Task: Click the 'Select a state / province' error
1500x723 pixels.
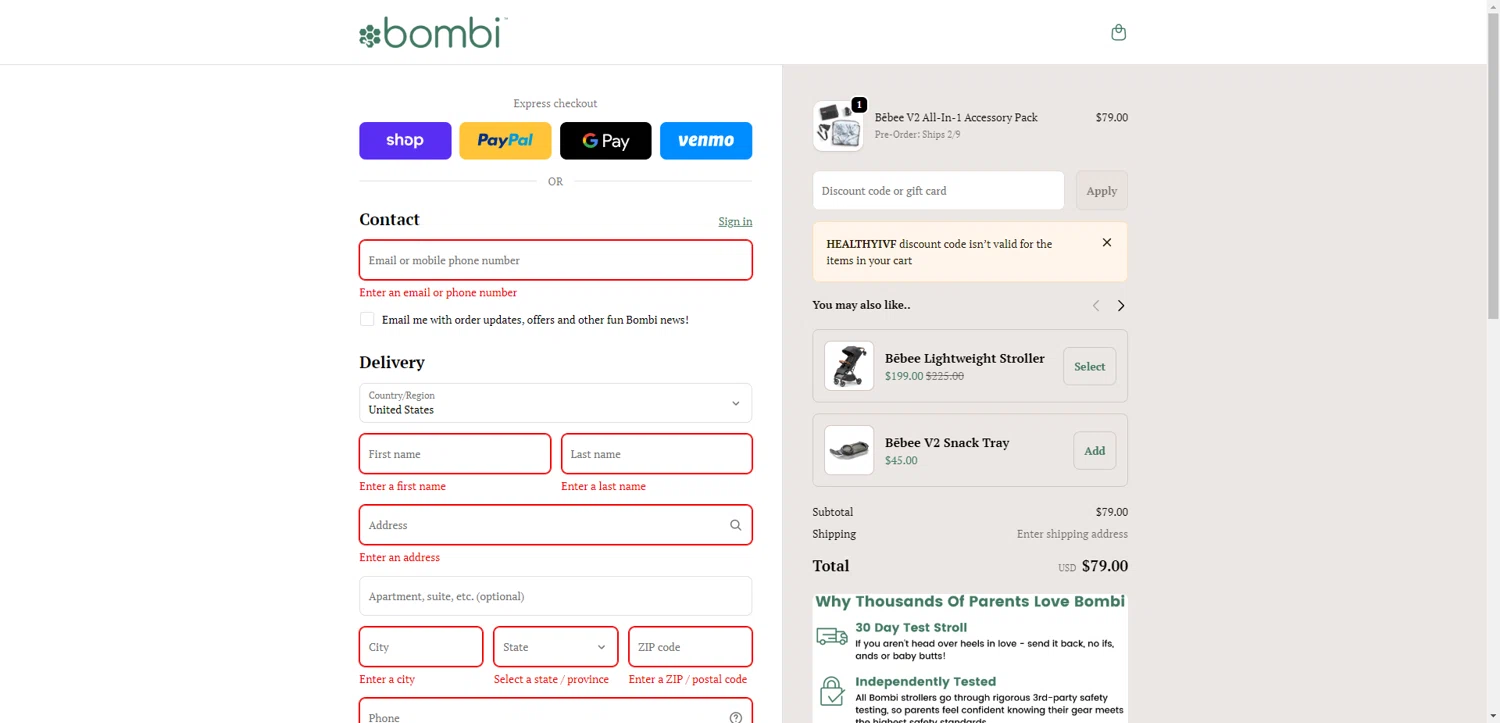Action: pyautogui.click(x=551, y=679)
